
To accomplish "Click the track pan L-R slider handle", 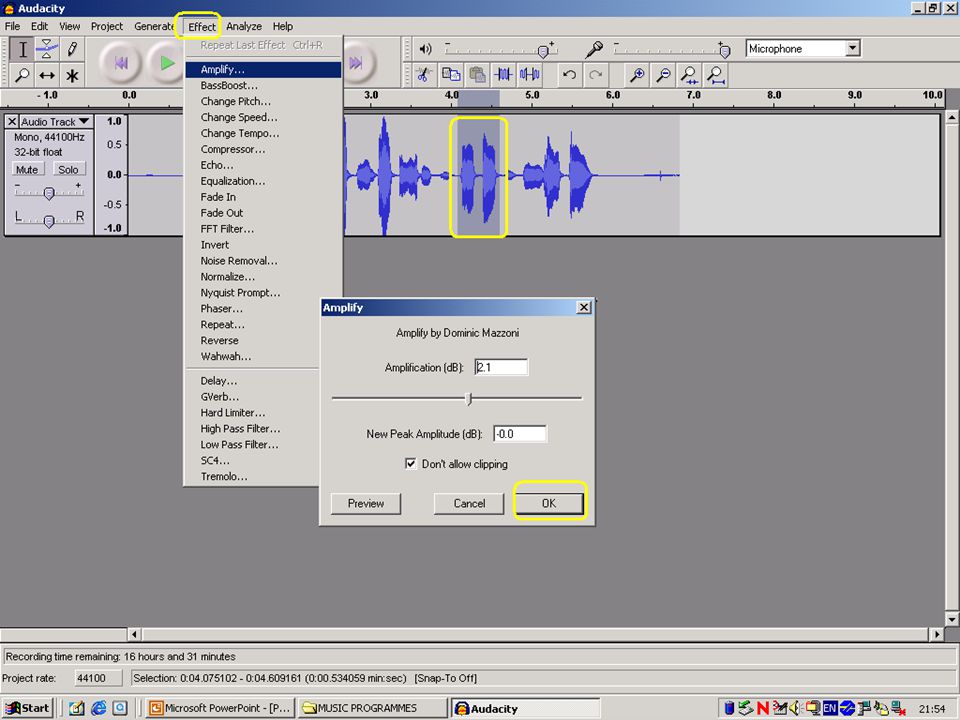I will pos(49,220).
